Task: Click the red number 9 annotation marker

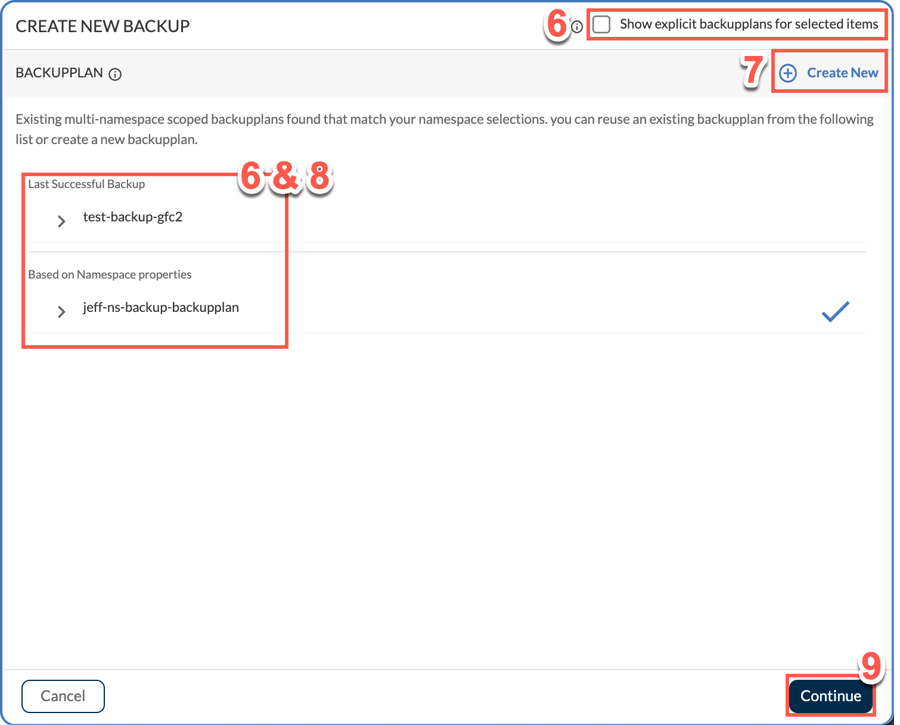Action: (871, 666)
